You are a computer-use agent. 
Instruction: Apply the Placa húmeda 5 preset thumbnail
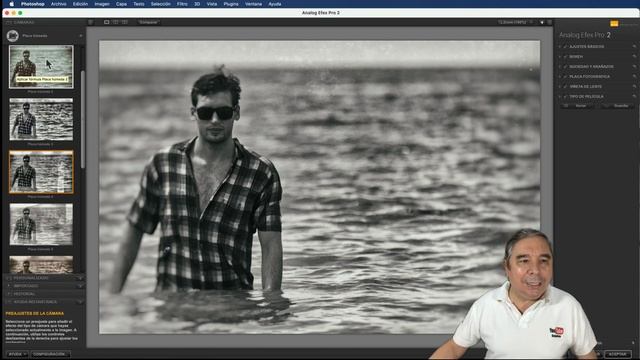[41, 224]
